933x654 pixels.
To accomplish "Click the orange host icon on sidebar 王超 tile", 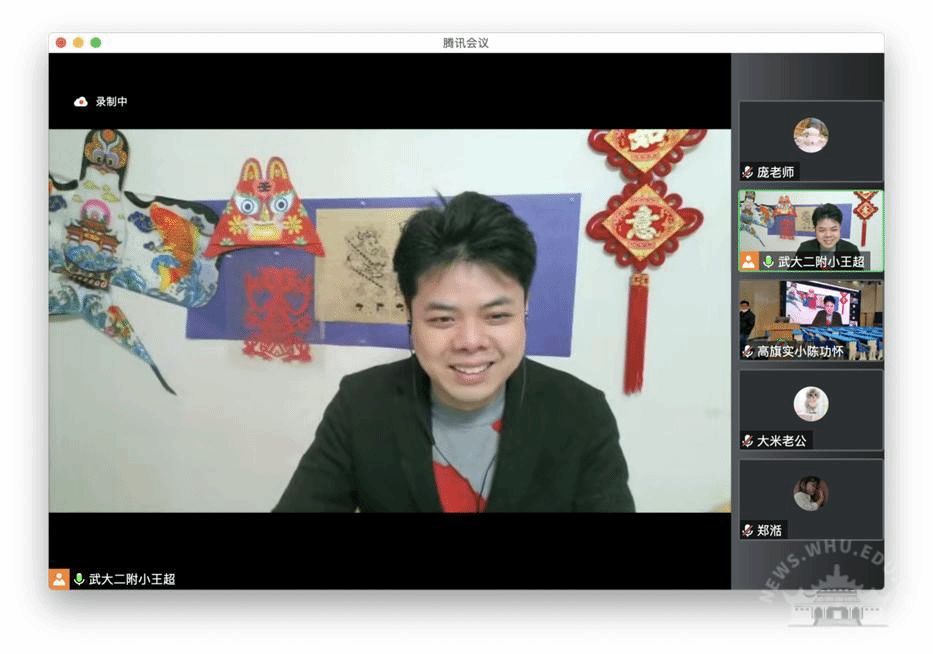I will [x=748, y=261].
